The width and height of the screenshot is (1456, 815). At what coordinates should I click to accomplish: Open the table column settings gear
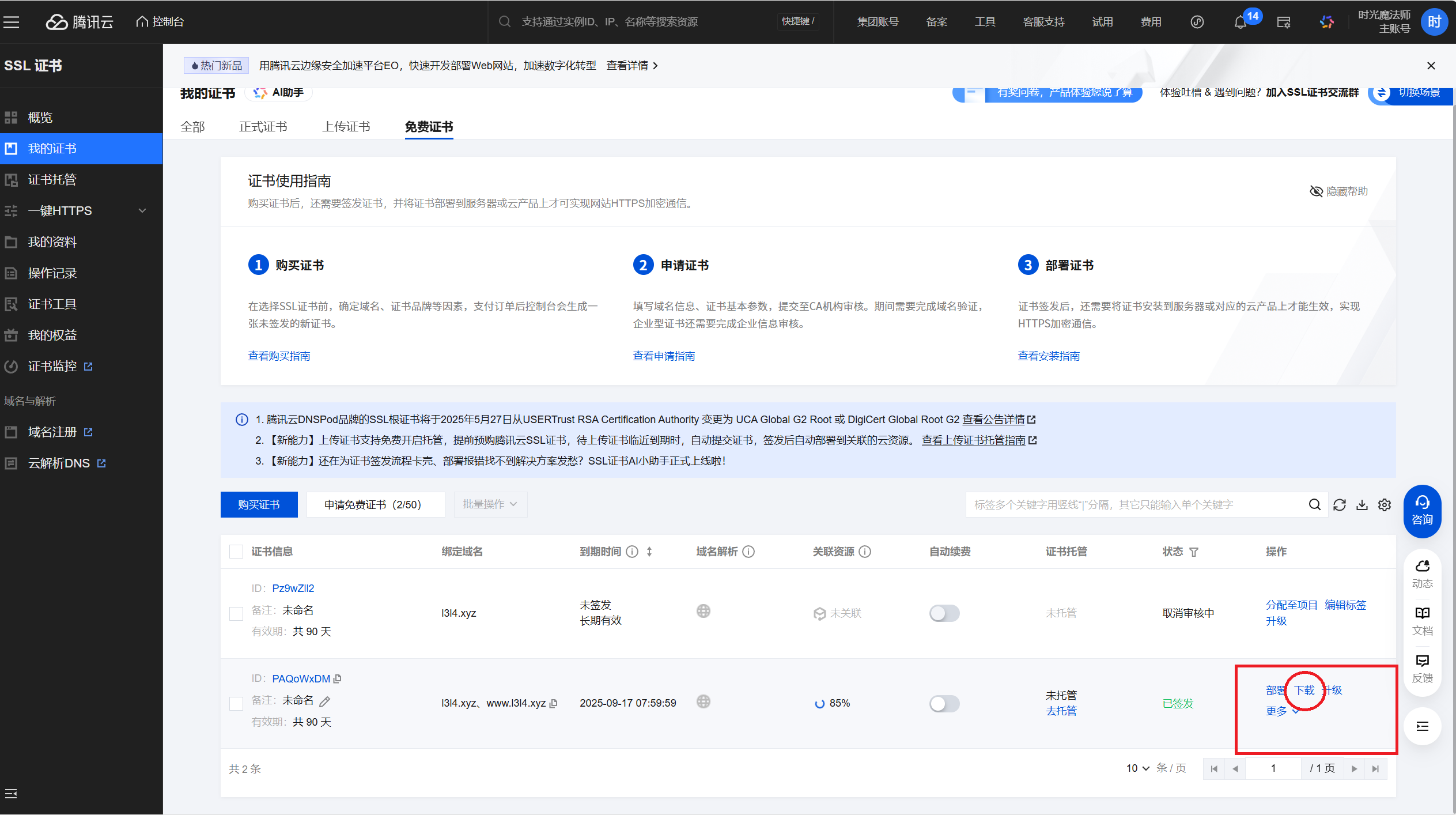(x=1385, y=505)
